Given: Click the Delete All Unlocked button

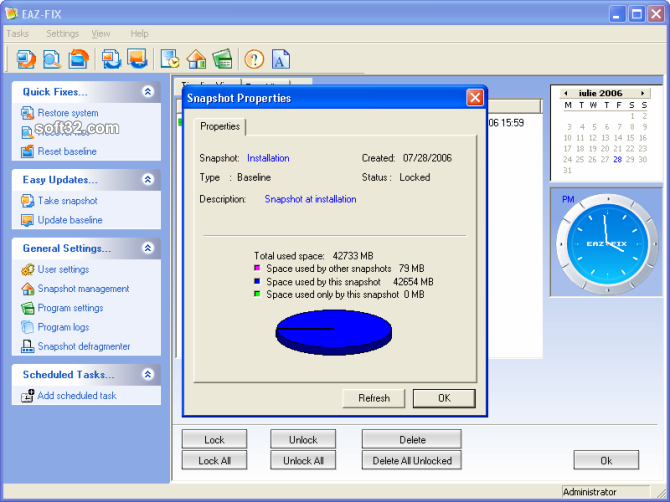Looking at the screenshot, I should coord(412,461).
